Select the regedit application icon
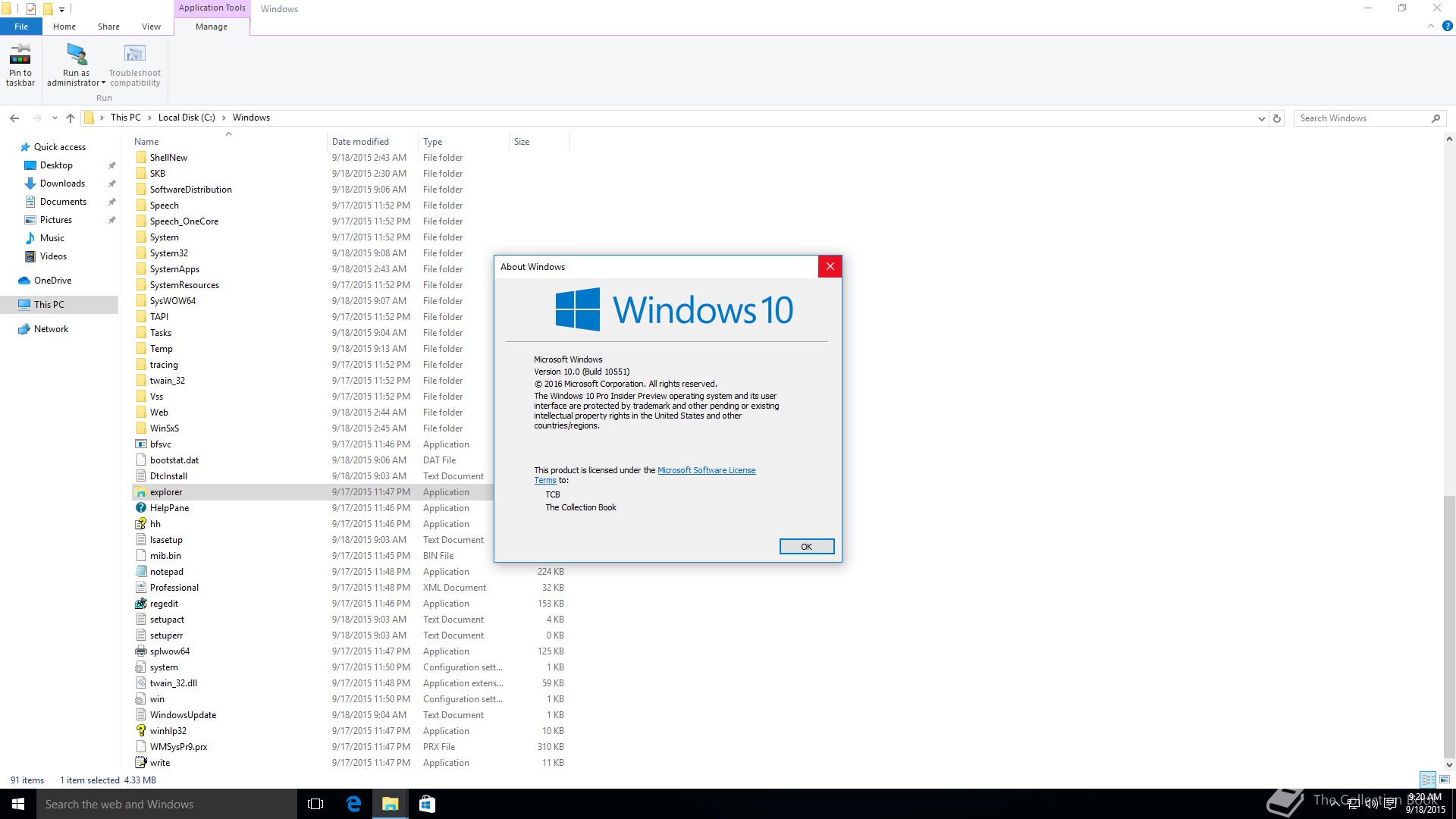 (x=140, y=604)
